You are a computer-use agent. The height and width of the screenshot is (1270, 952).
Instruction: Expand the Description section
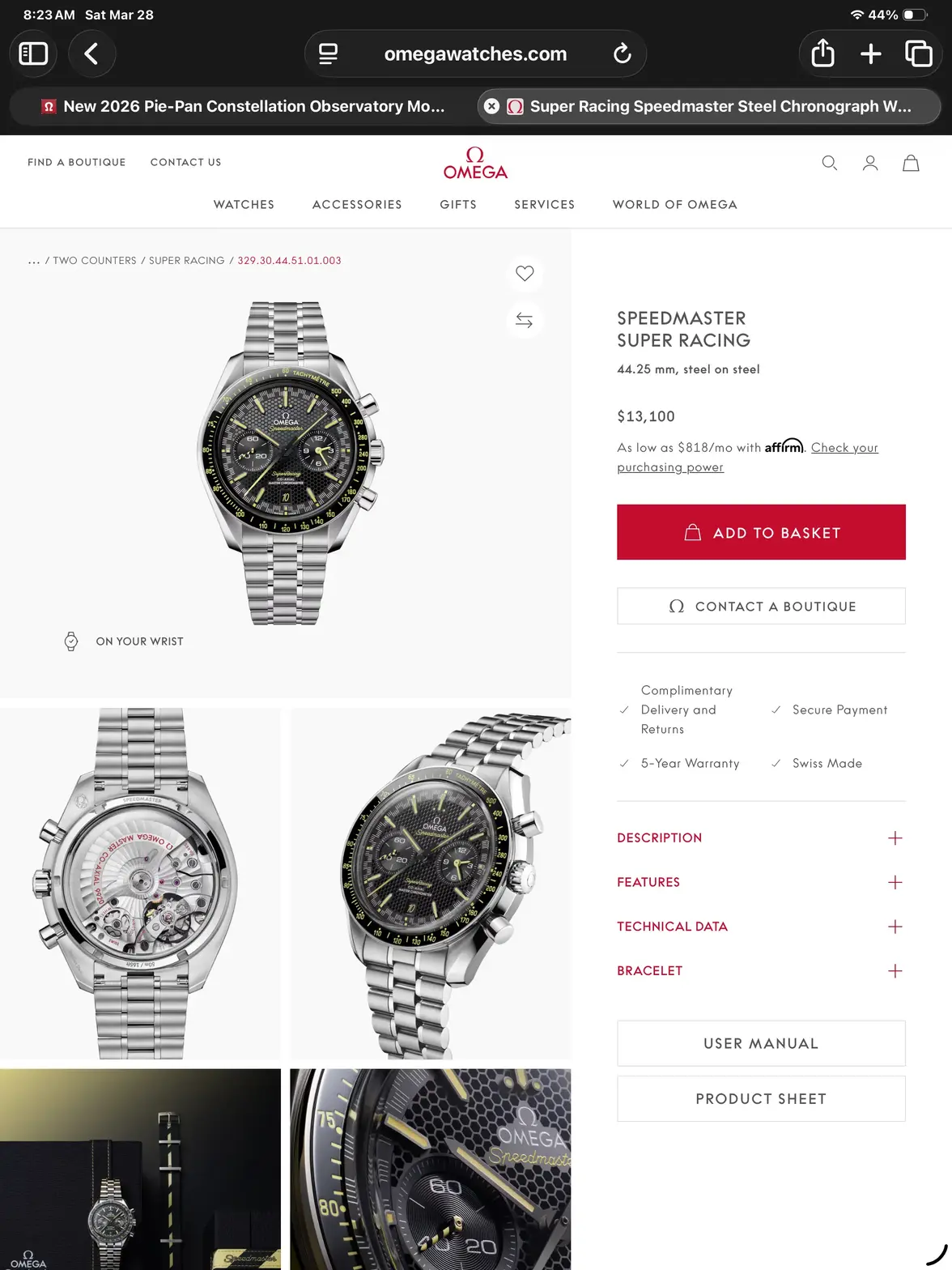761,838
